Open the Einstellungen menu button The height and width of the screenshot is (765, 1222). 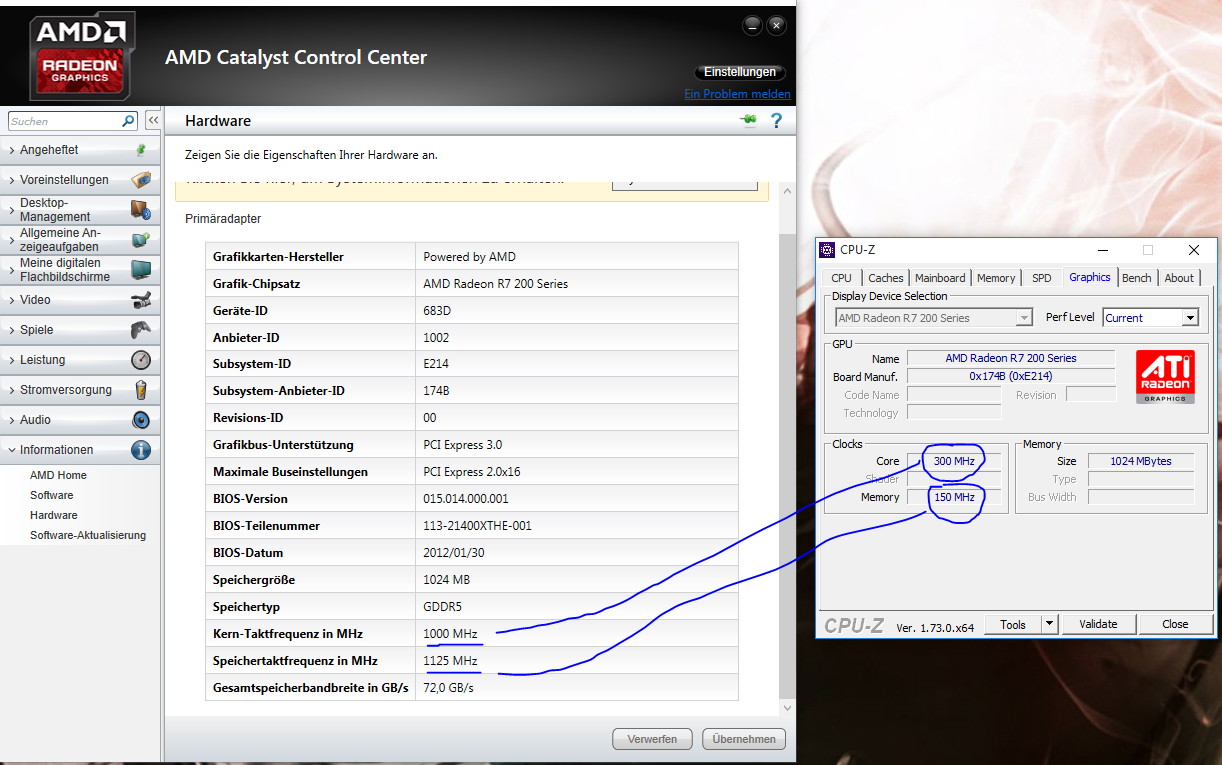tap(740, 72)
